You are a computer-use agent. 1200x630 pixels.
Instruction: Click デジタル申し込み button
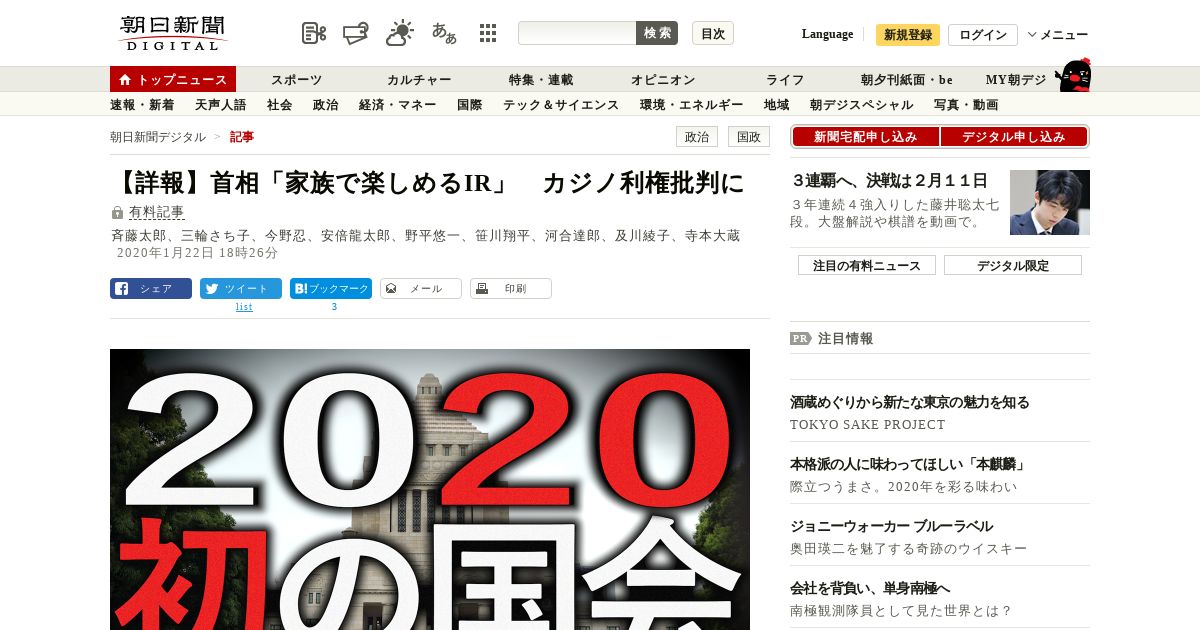(x=1014, y=137)
